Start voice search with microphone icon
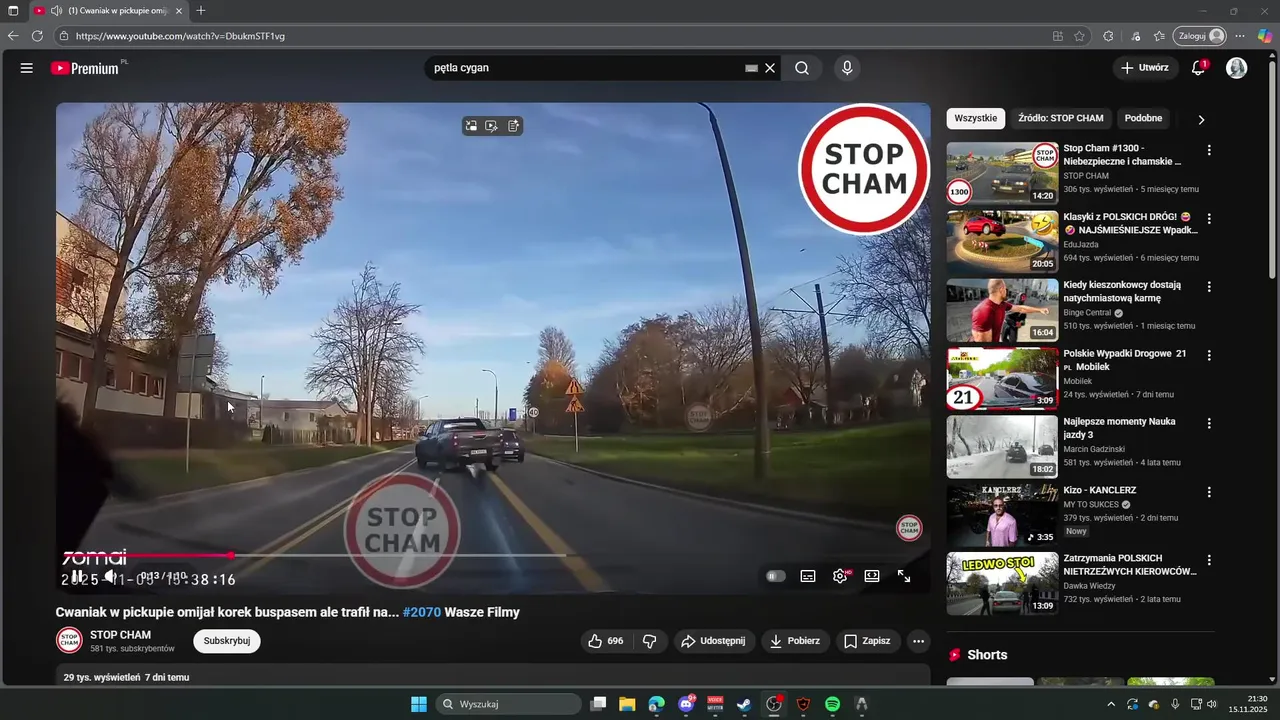 [x=847, y=68]
